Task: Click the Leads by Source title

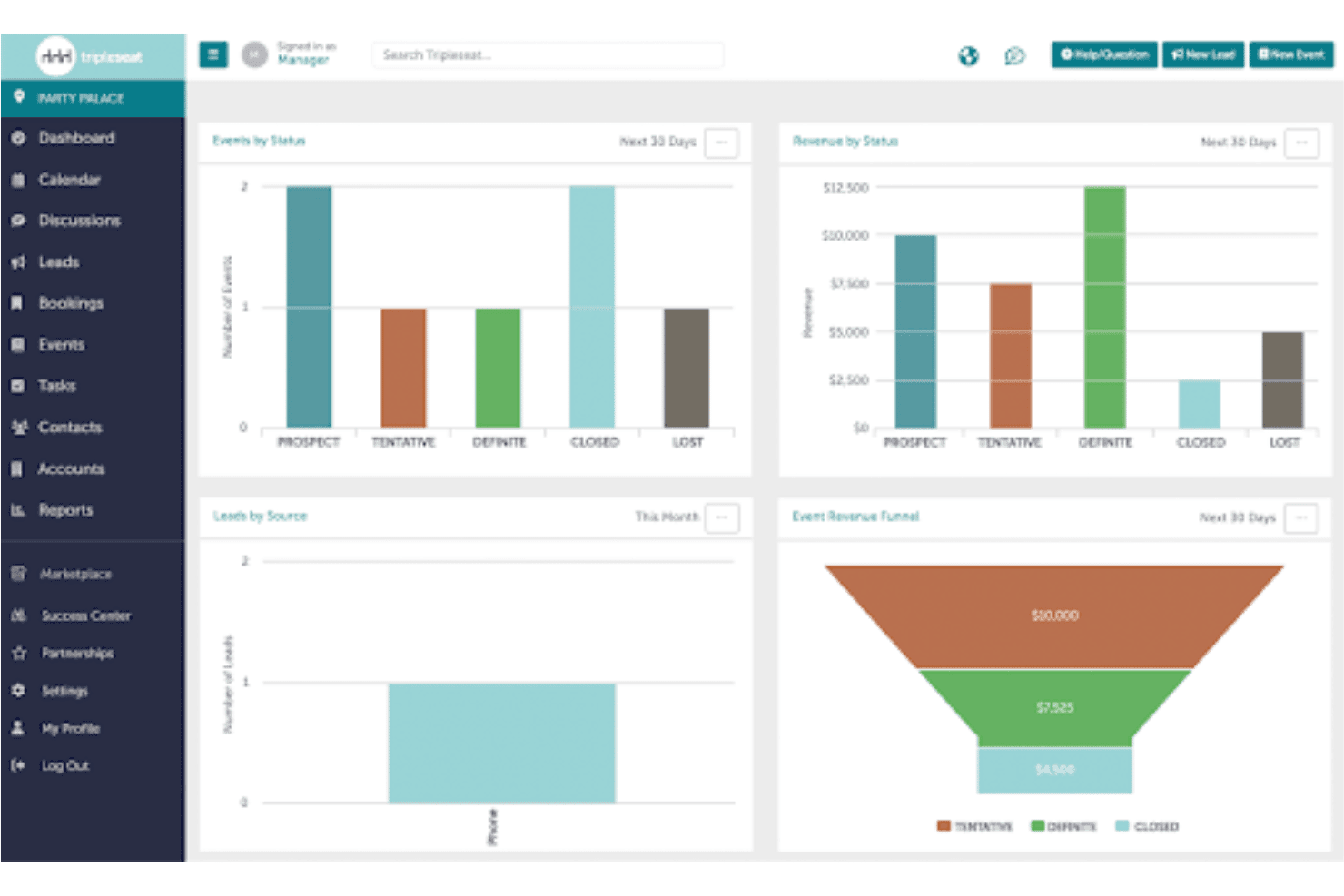Action: pos(260,516)
